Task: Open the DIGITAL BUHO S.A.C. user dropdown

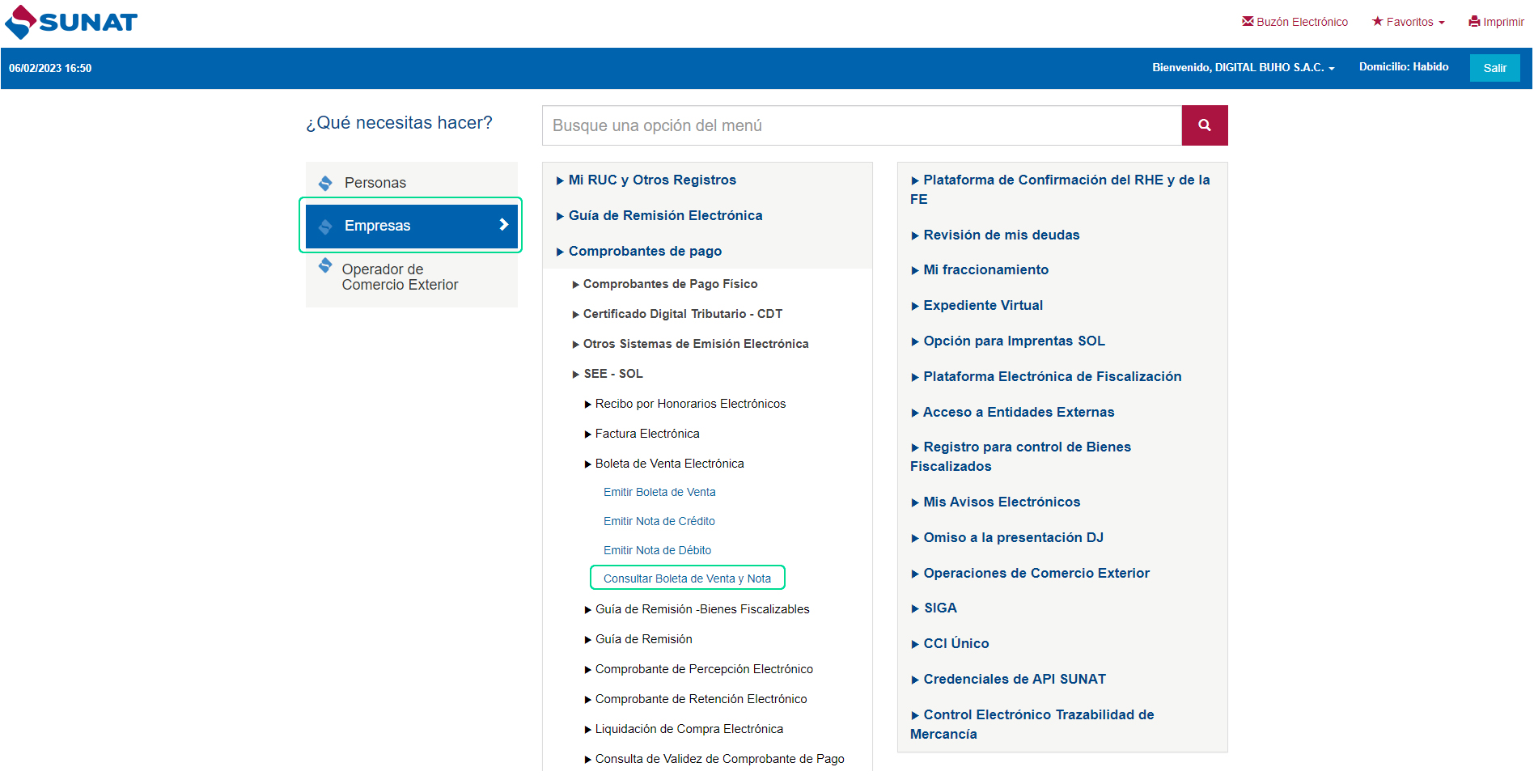Action: 1243,68
